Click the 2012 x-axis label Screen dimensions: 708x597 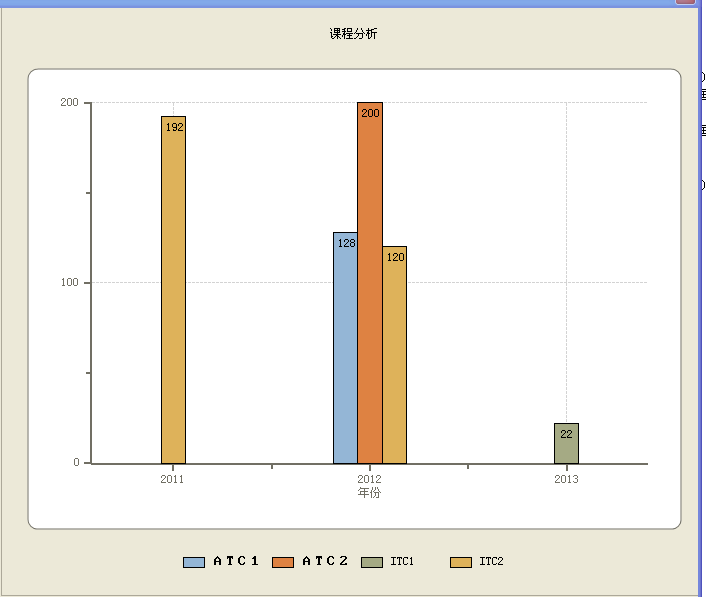coord(369,479)
